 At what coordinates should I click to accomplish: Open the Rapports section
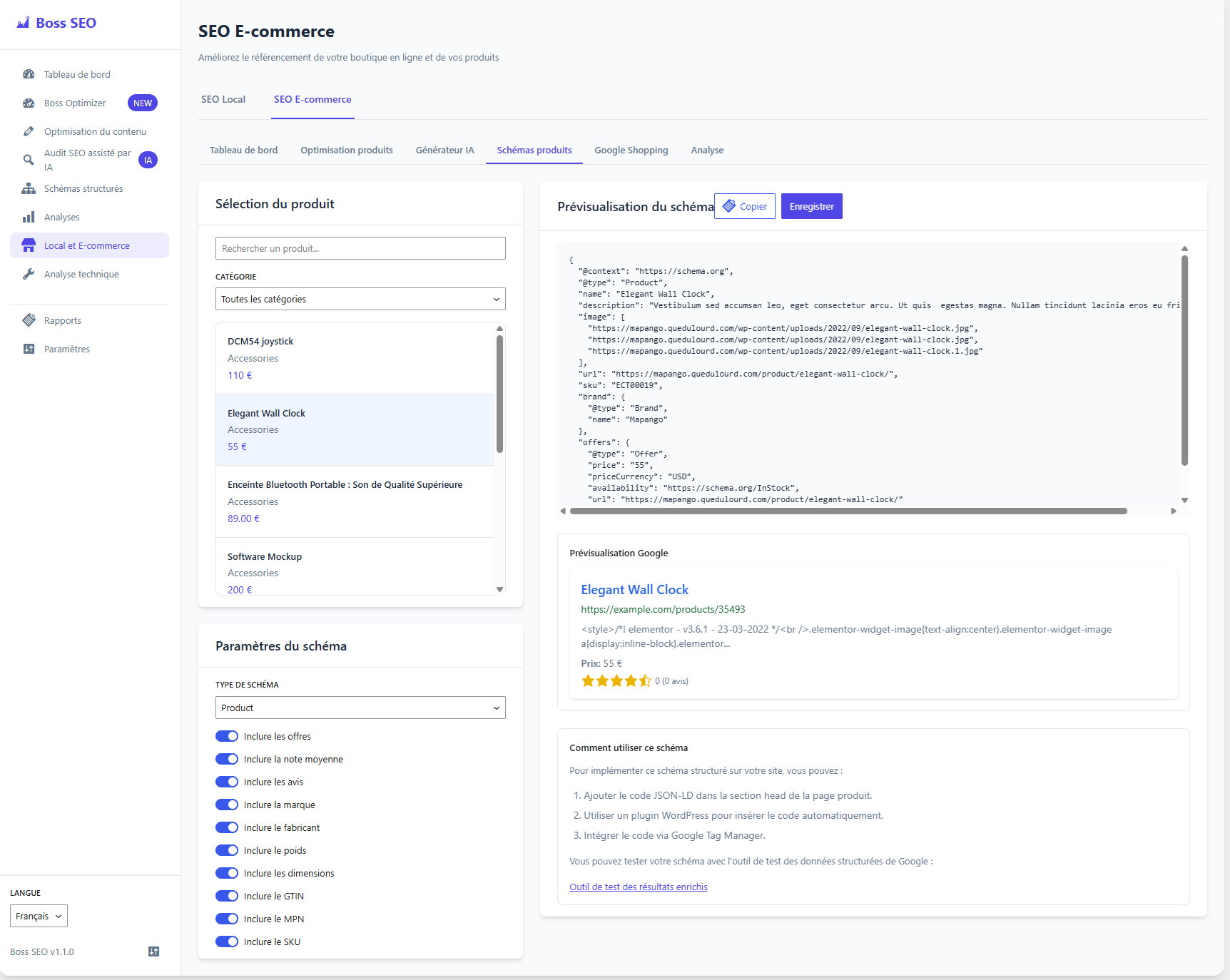pos(62,320)
